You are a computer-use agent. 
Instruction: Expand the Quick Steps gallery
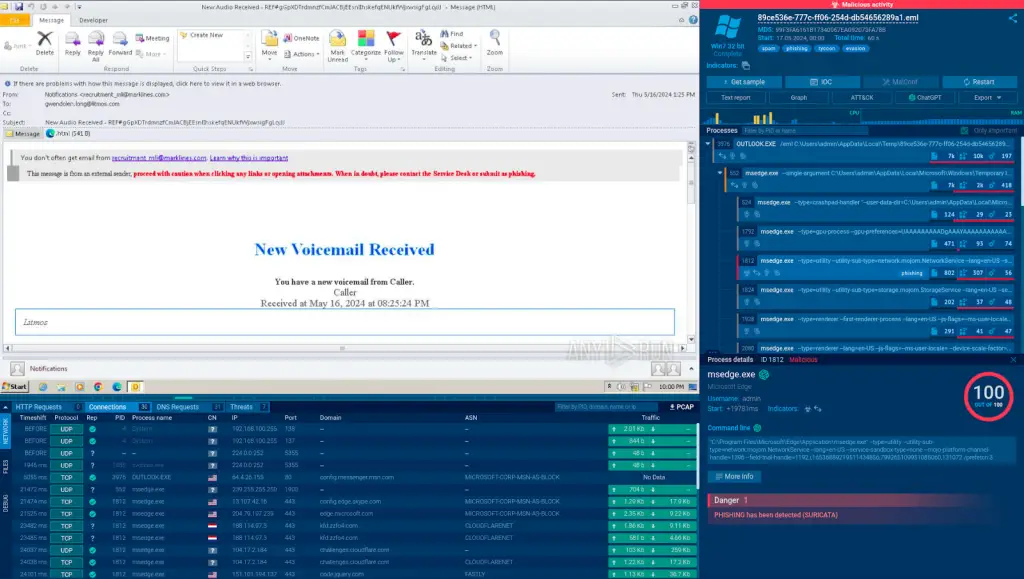(248, 57)
